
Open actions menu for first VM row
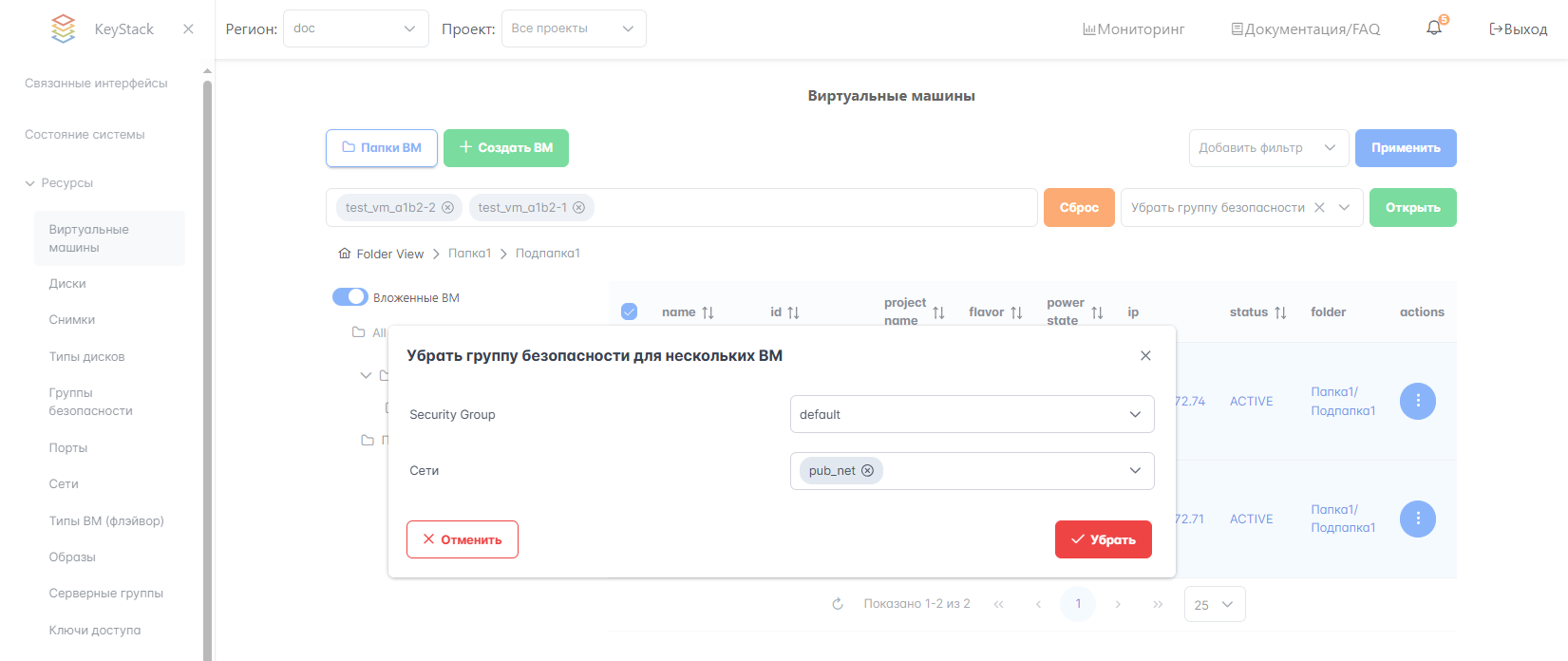pos(1417,402)
